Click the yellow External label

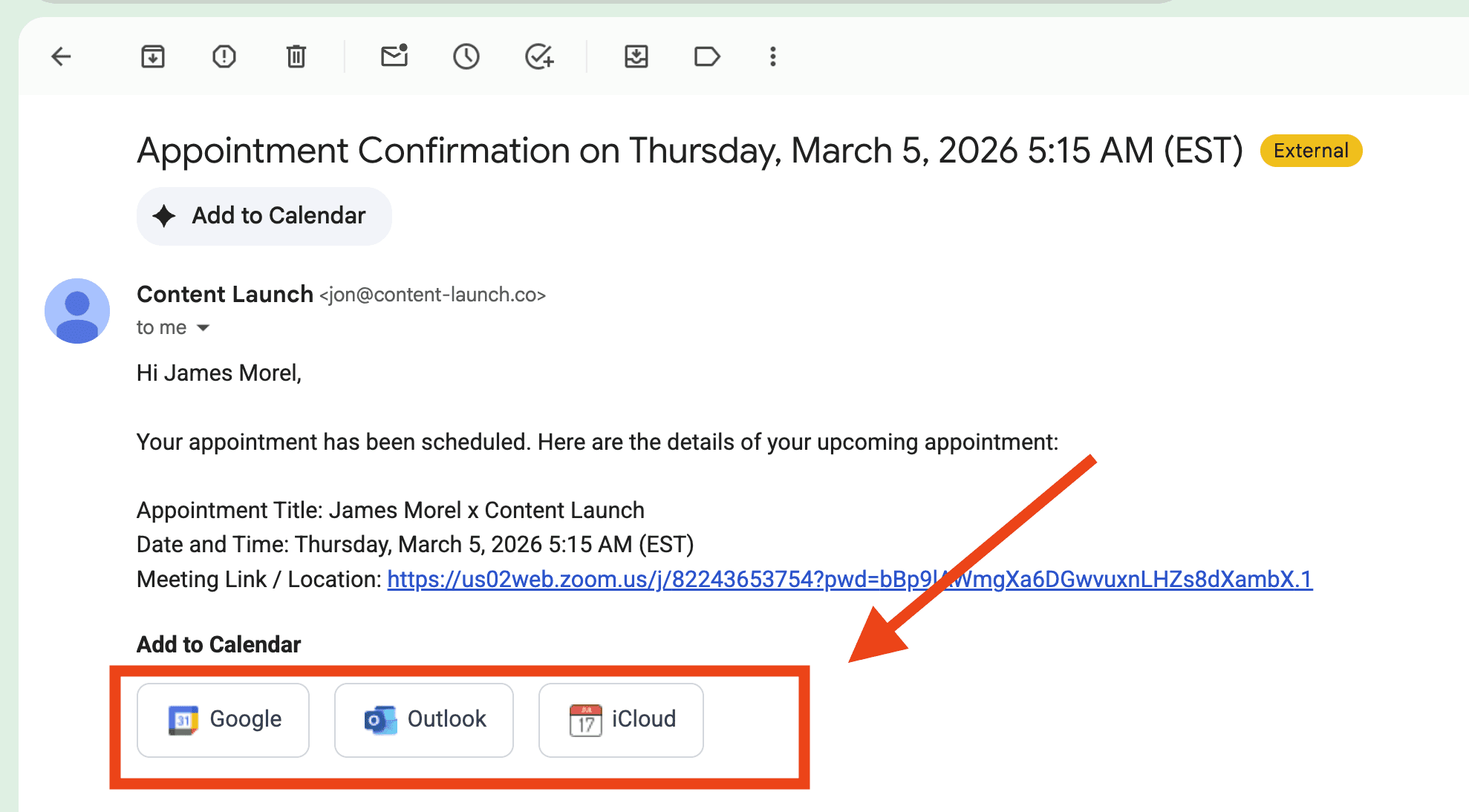pyautogui.click(x=1310, y=151)
